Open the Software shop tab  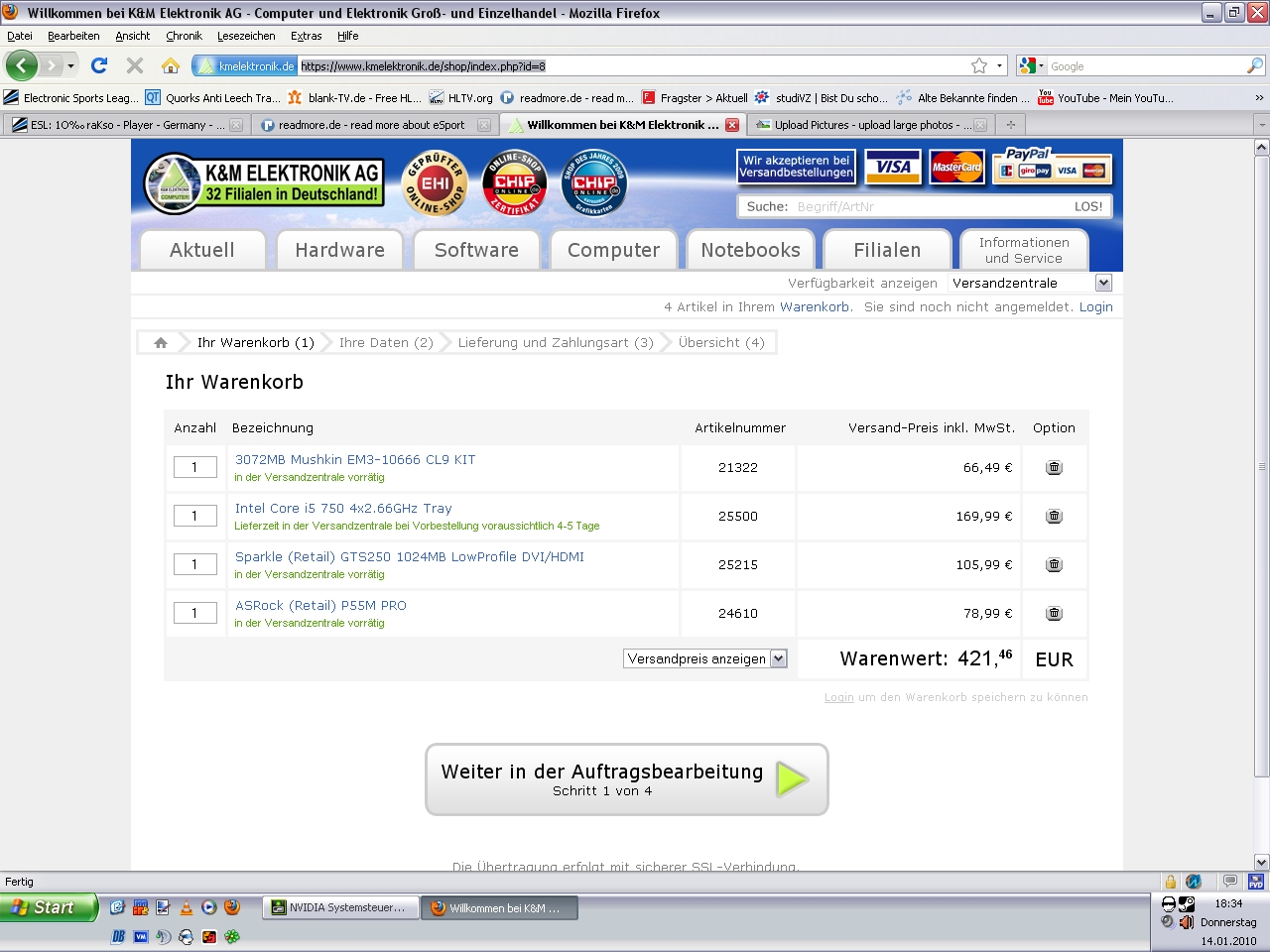pyautogui.click(x=476, y=250)
